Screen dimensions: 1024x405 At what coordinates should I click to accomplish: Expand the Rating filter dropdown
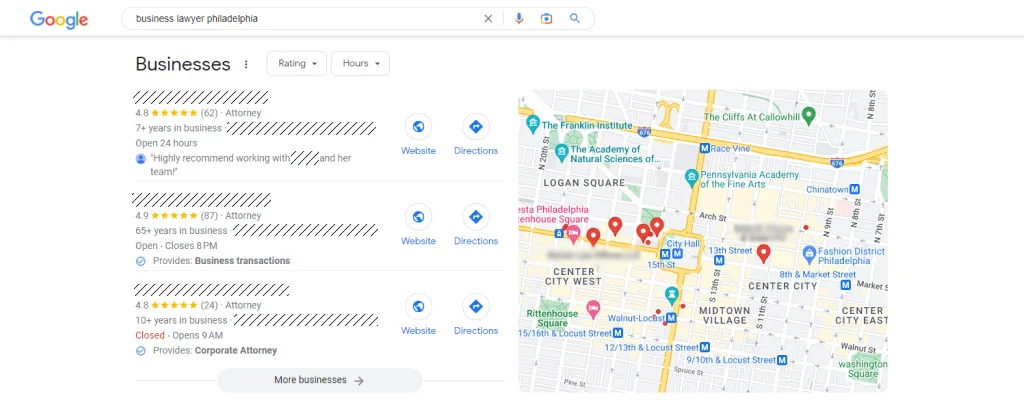(296, 63)
